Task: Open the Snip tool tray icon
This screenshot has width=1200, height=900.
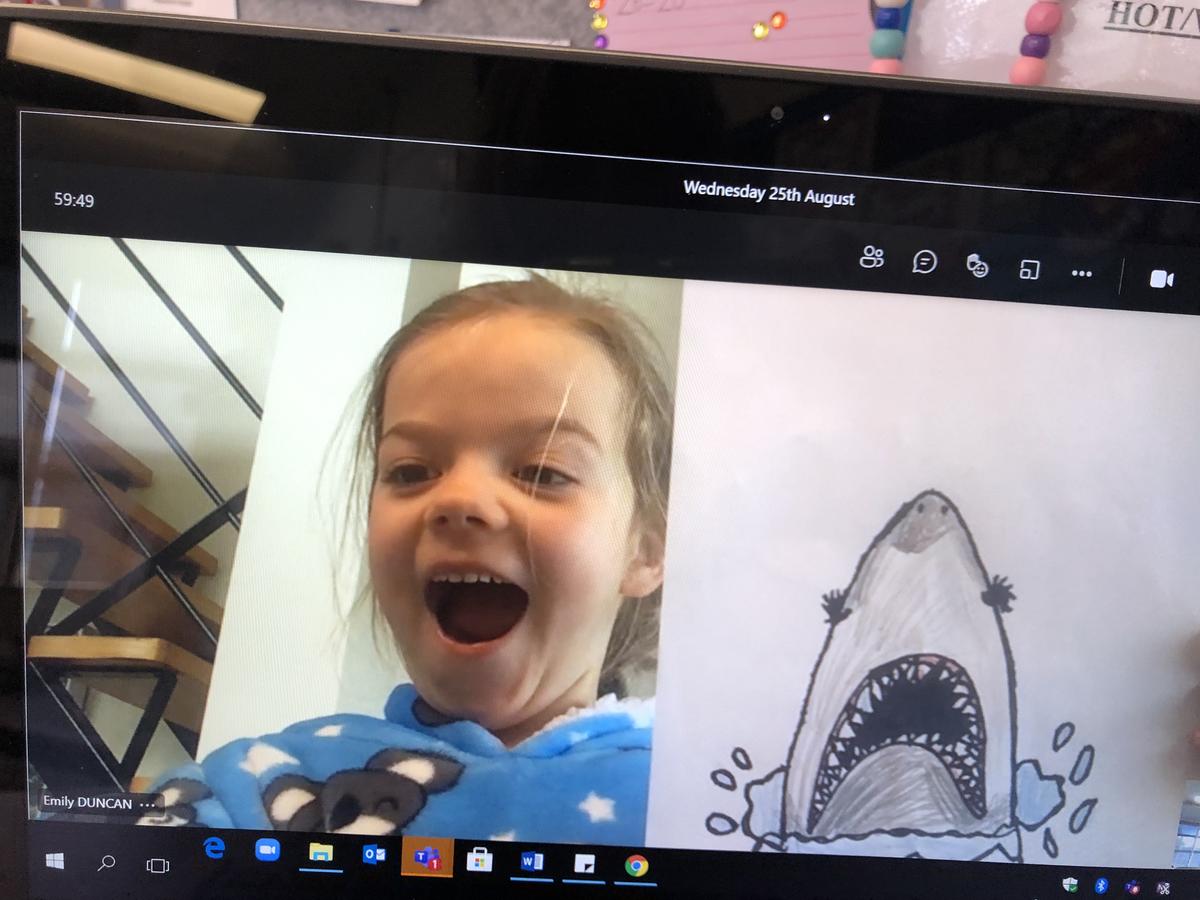Action: (x=1163, y=887)
